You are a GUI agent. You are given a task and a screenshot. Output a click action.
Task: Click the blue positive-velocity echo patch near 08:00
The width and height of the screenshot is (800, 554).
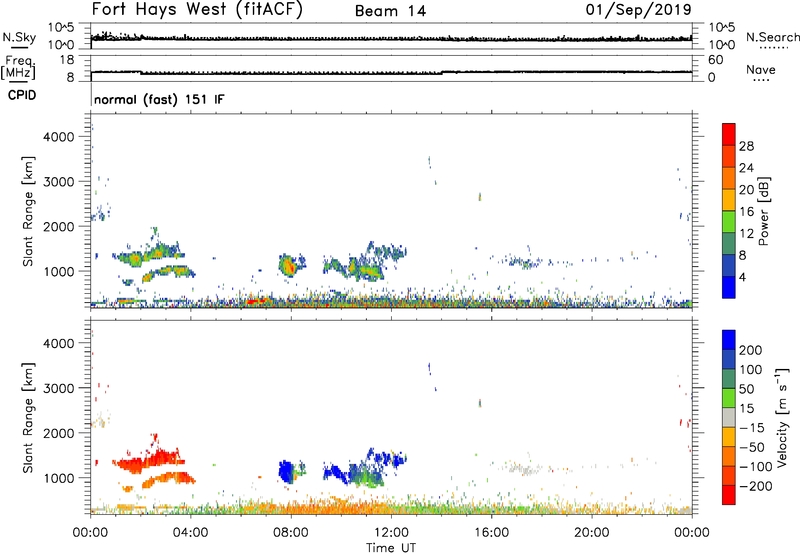pyautogui.click(x=286, y=471)
